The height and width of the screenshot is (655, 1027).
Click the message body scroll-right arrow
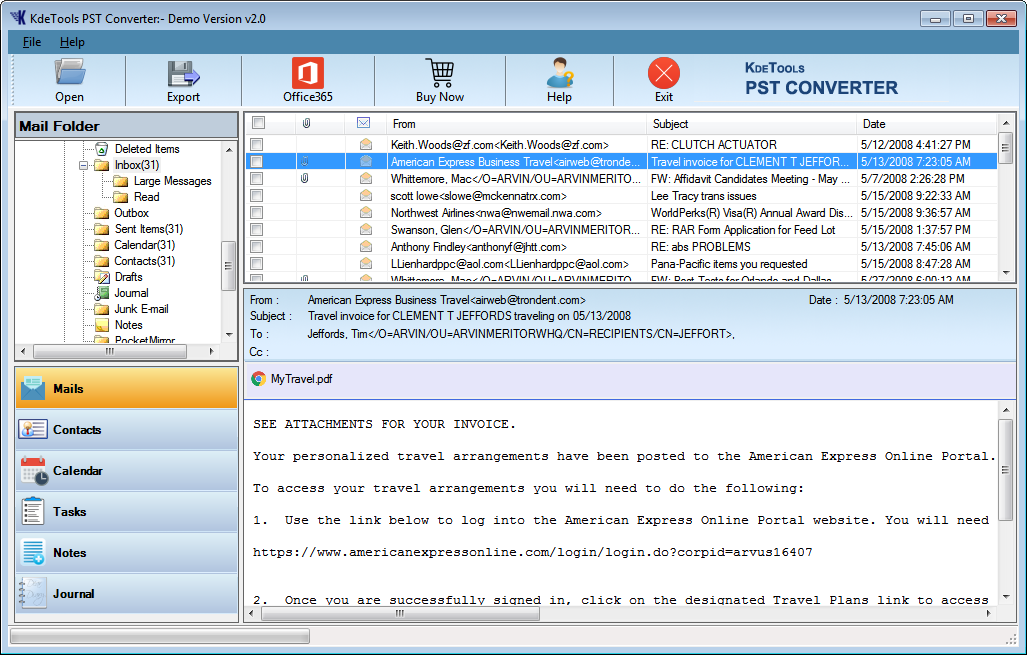[988, 614]
